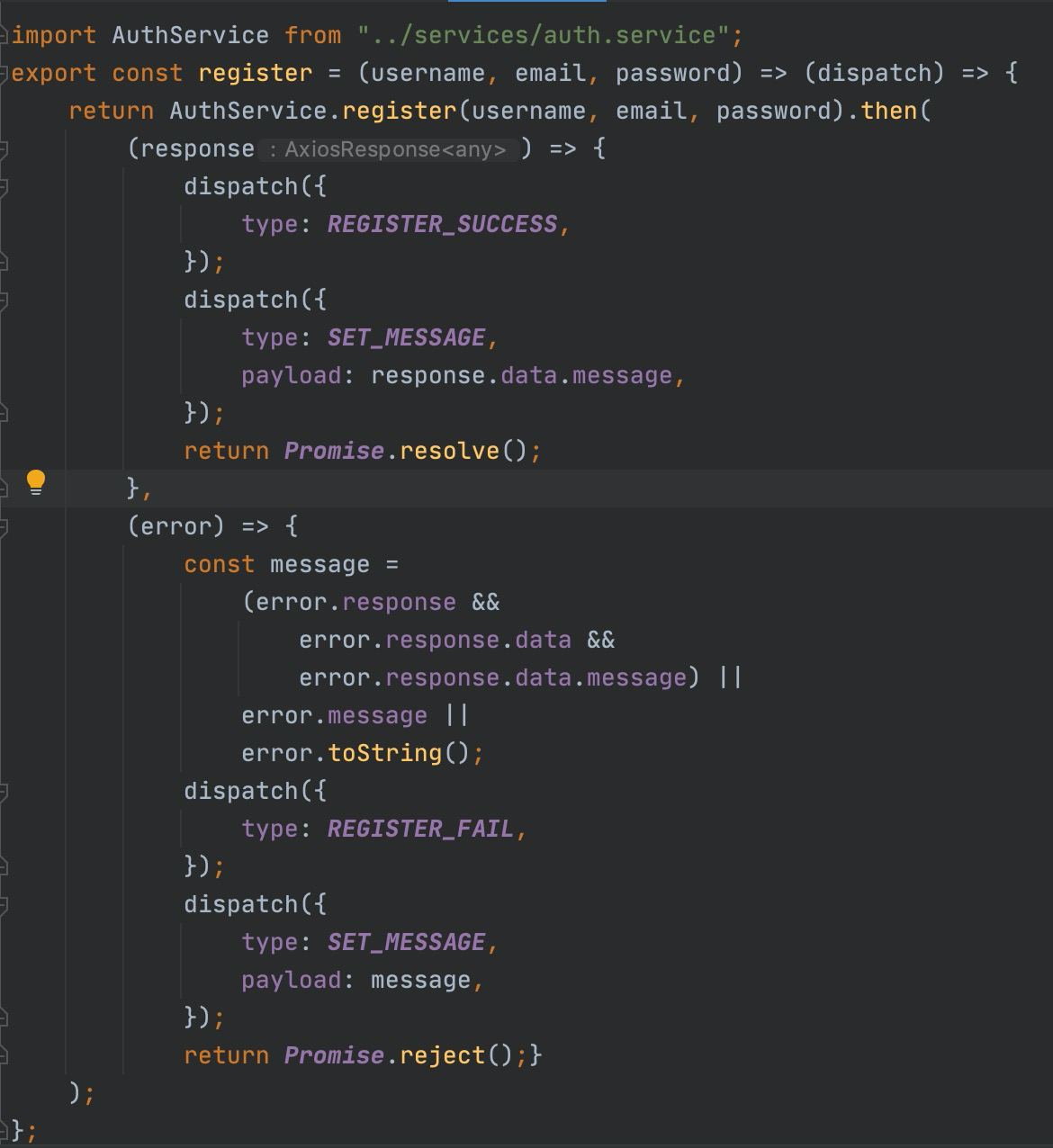Click the toString method call

[384, 753]
